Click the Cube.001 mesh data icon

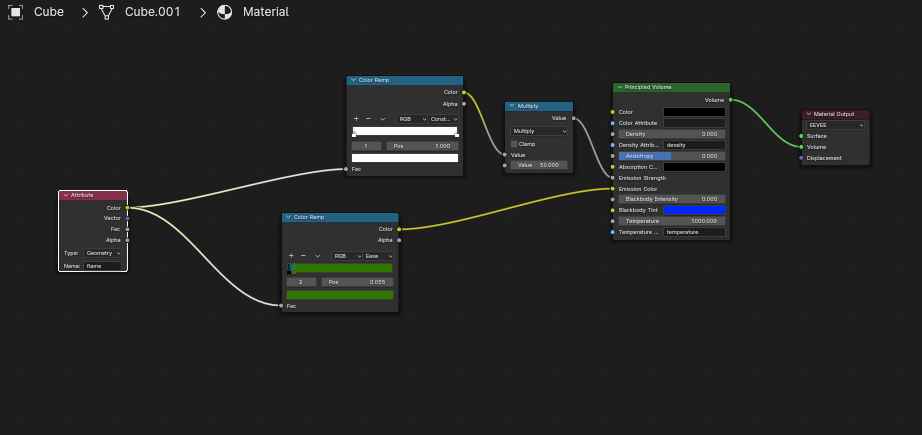pyautogui.click(x=106, y=12)
